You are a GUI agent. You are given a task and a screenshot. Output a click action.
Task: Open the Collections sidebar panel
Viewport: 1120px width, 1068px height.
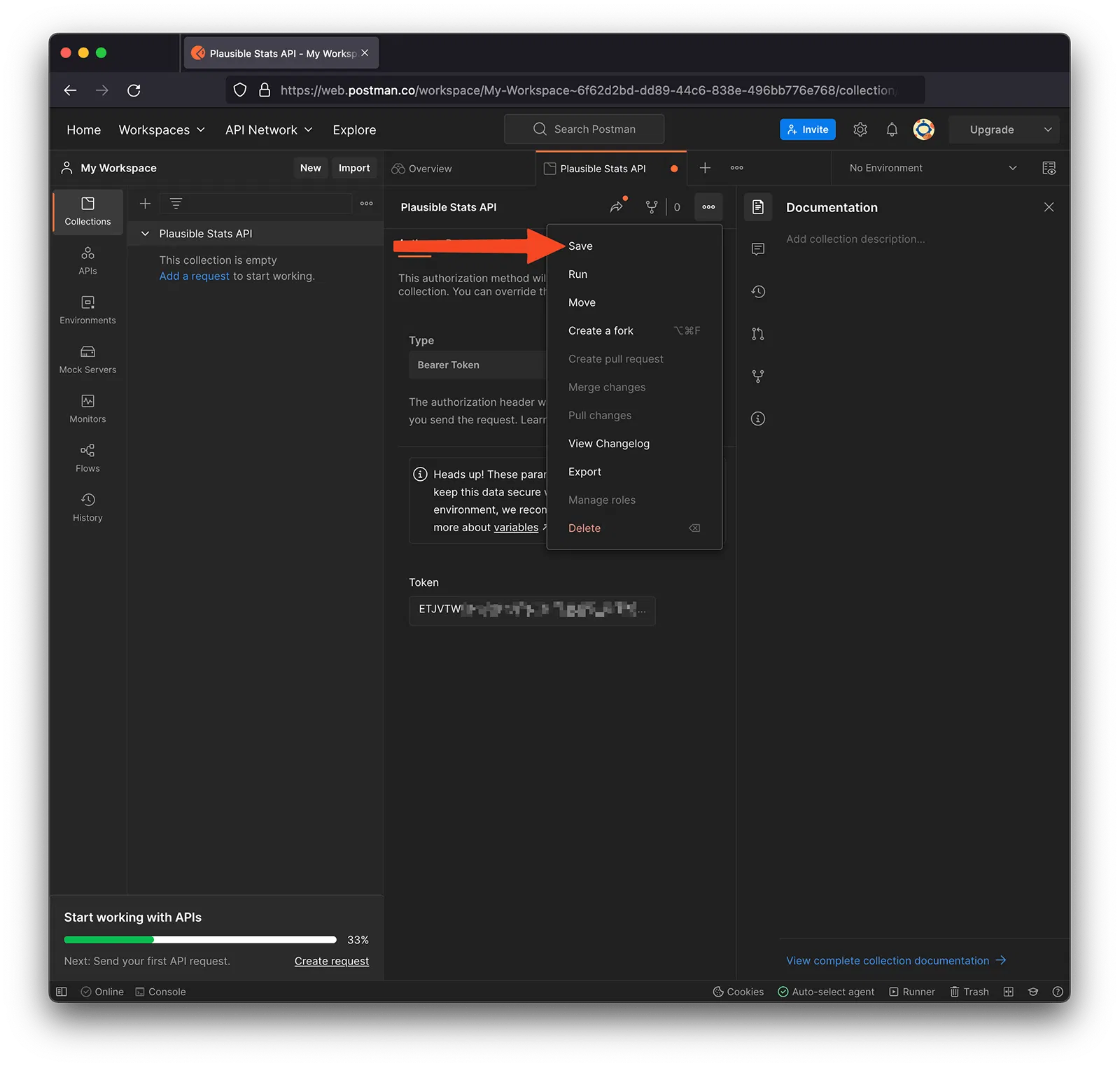coord(87,211)
